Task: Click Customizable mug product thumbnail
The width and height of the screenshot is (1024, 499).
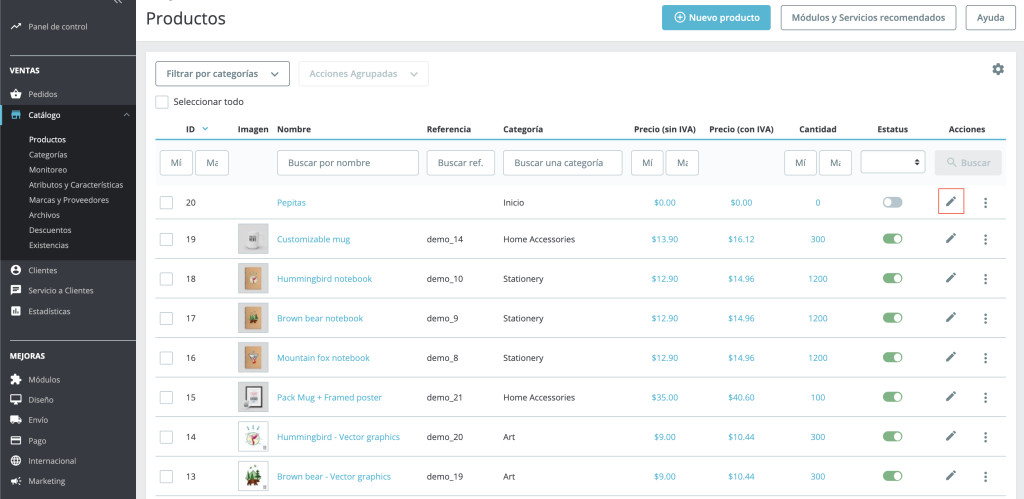Action: click(253, 239)
